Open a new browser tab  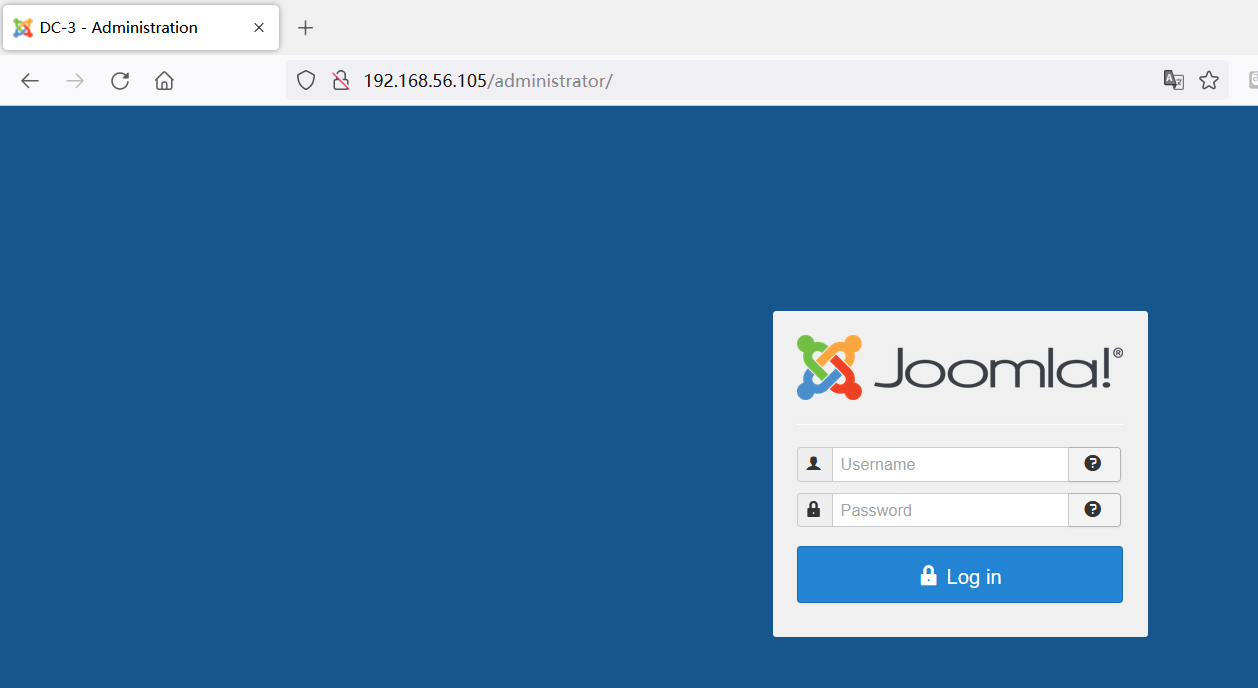(306, 28)
